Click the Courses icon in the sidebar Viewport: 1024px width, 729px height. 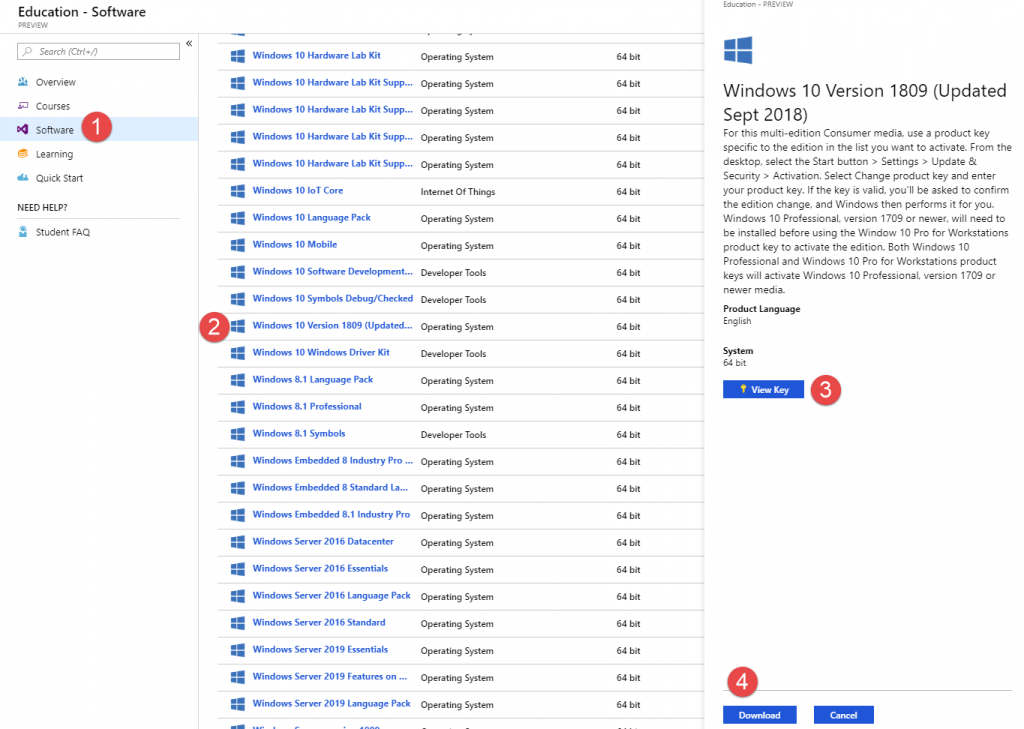(x=23, y=106)
